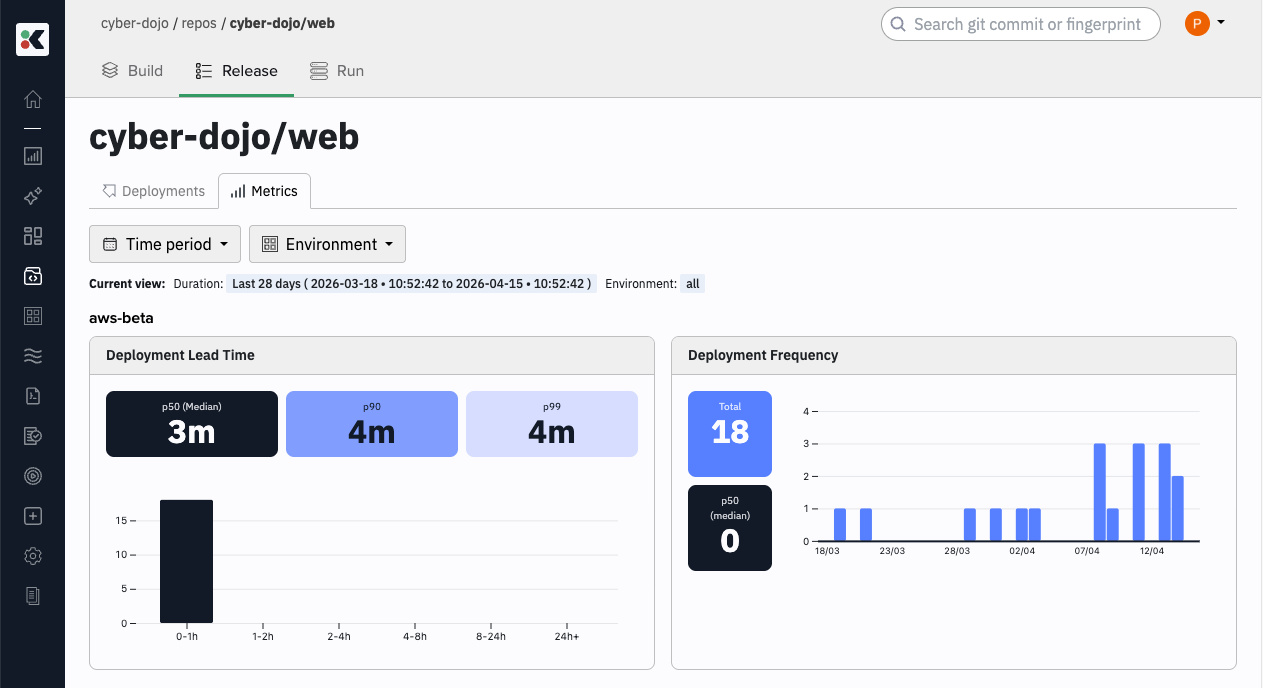
Task: Switch to the Build tab
Action: click(x=132, y=71)
